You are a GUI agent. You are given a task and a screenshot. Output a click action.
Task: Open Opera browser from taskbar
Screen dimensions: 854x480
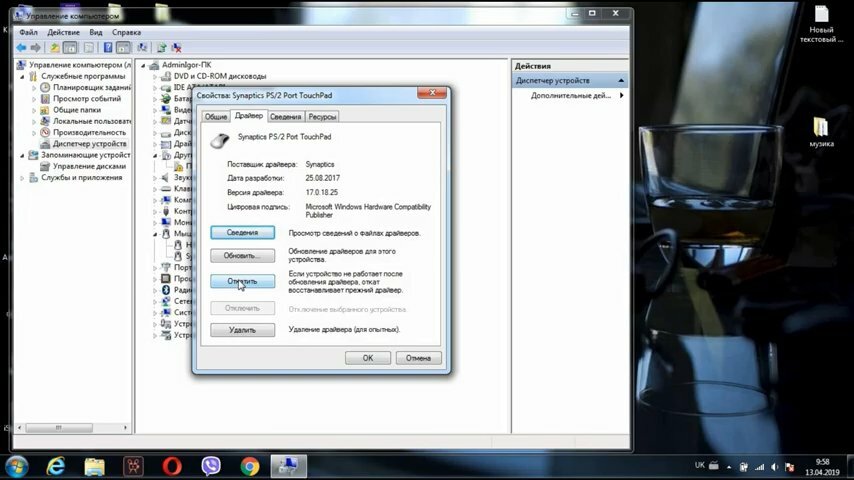point(172,467)
